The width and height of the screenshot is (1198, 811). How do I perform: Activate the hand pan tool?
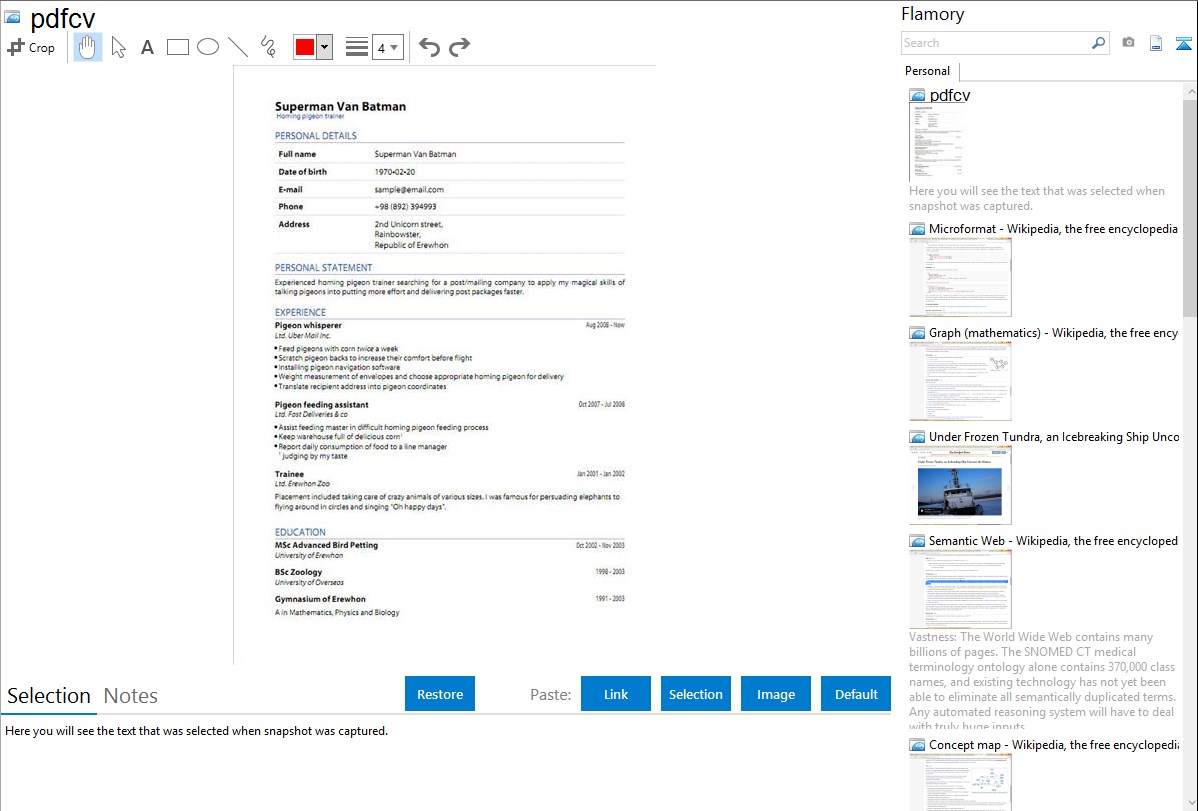click(x=88, y=47)
